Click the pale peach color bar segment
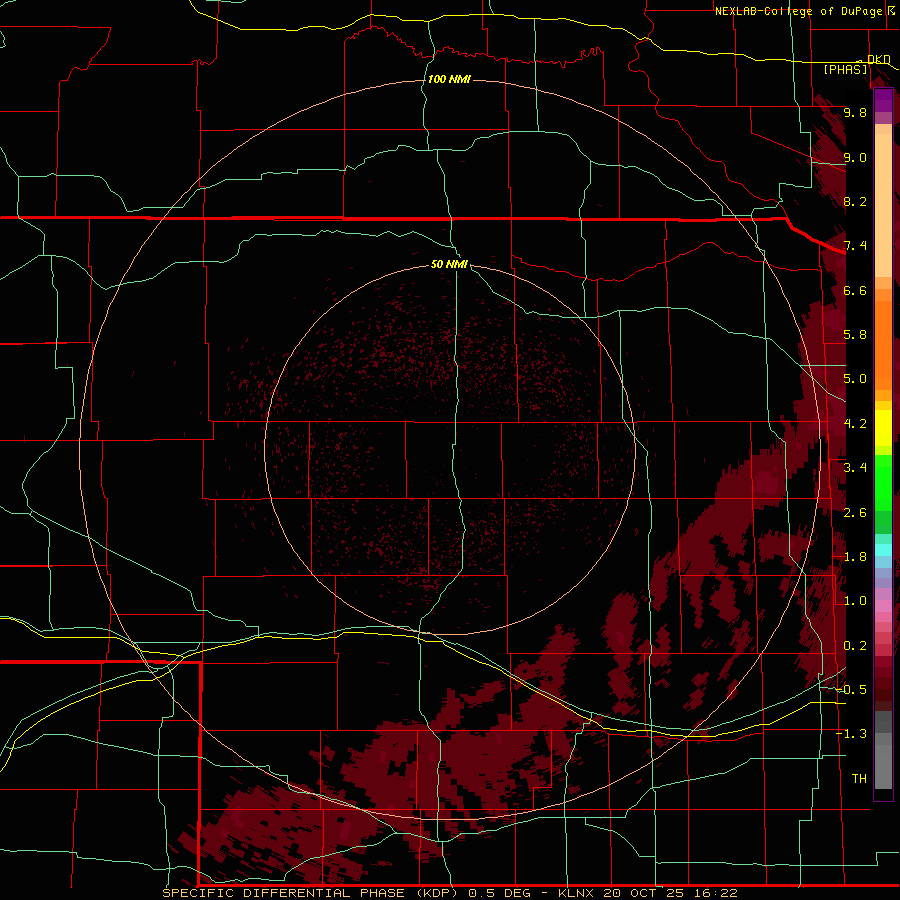The image size is (900, 900). (883, 205)
